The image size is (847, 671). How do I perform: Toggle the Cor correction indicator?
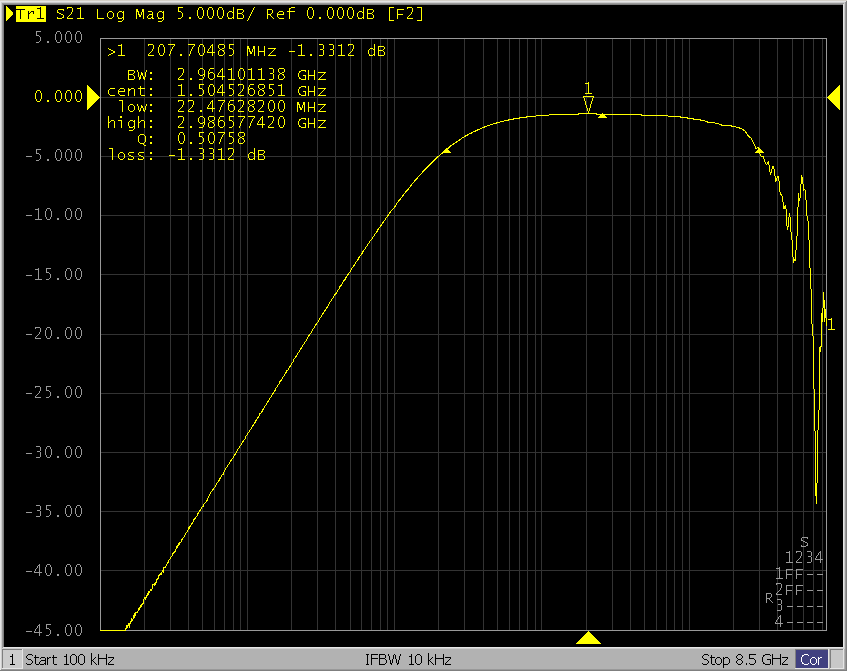tap(810, 660)
